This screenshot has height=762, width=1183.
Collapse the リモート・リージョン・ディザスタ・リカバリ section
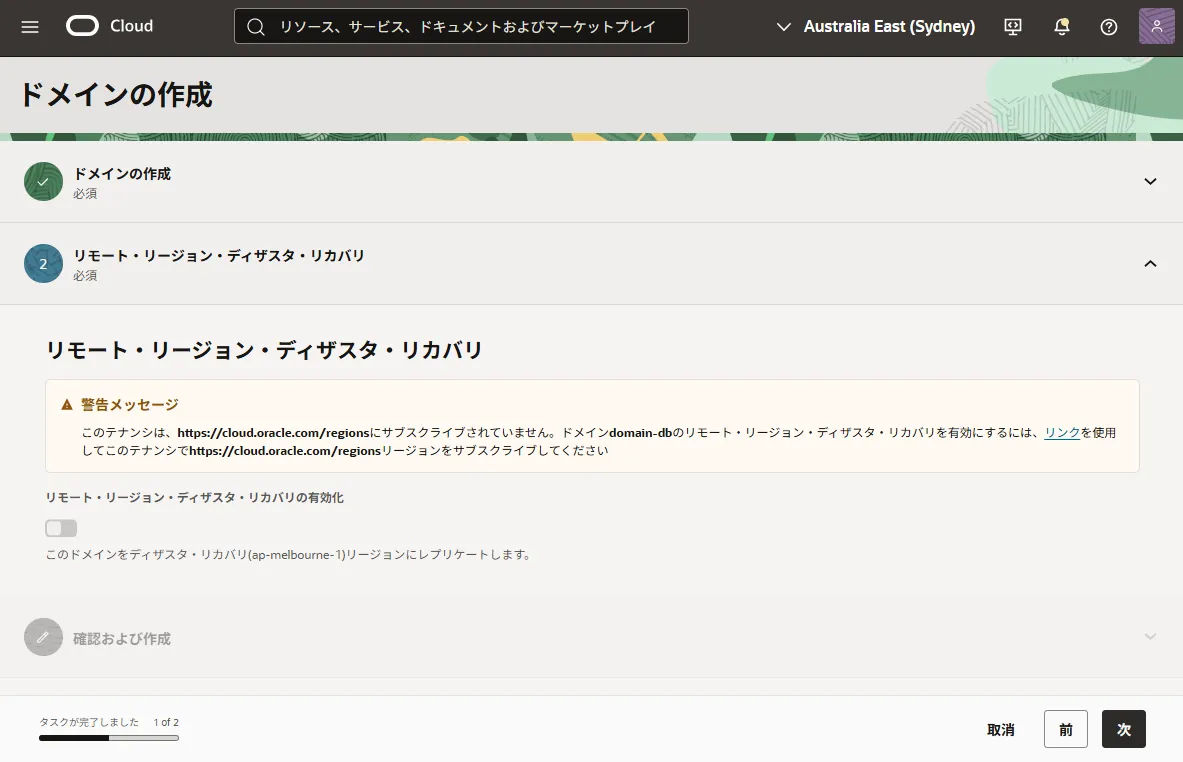(1150, 263)
